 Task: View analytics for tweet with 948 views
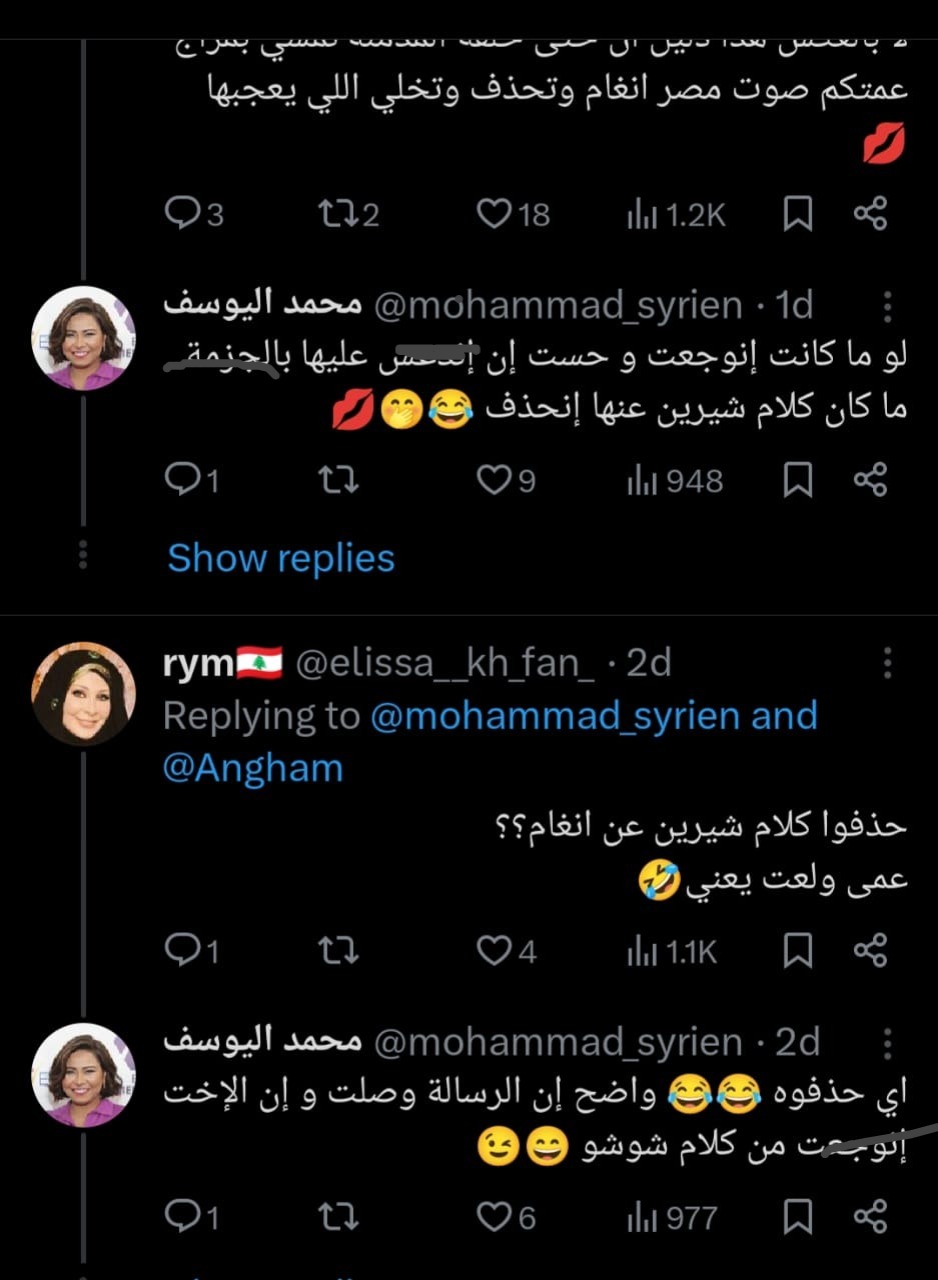coord(674,481)
